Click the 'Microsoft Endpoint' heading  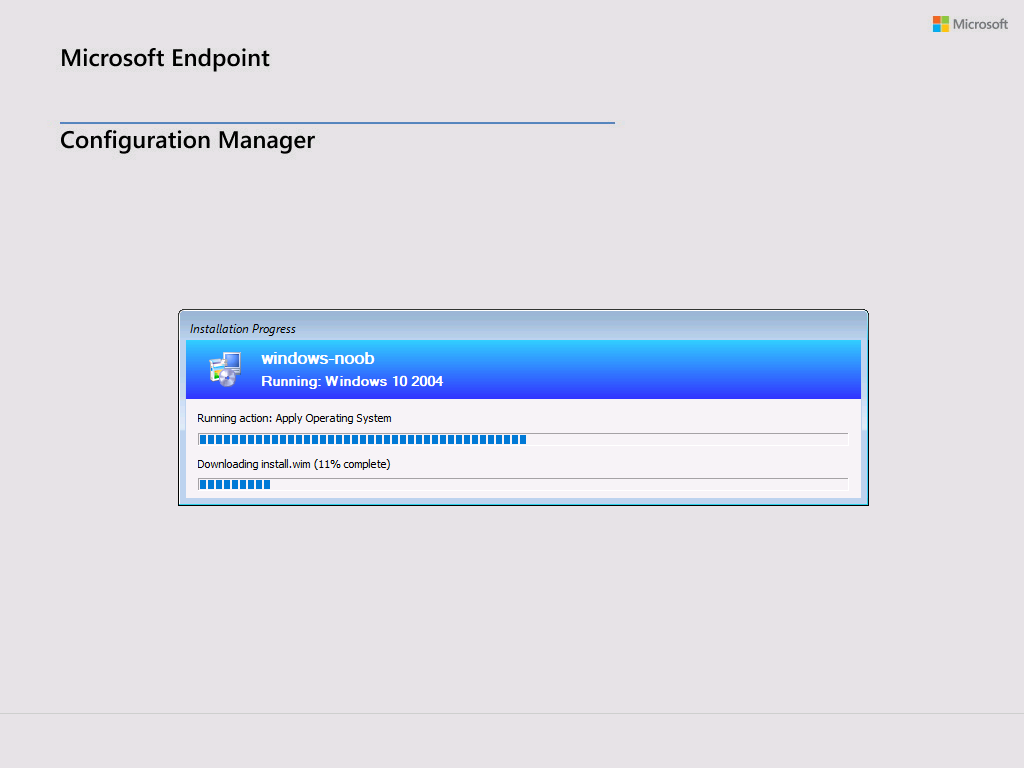pos(165,58)
